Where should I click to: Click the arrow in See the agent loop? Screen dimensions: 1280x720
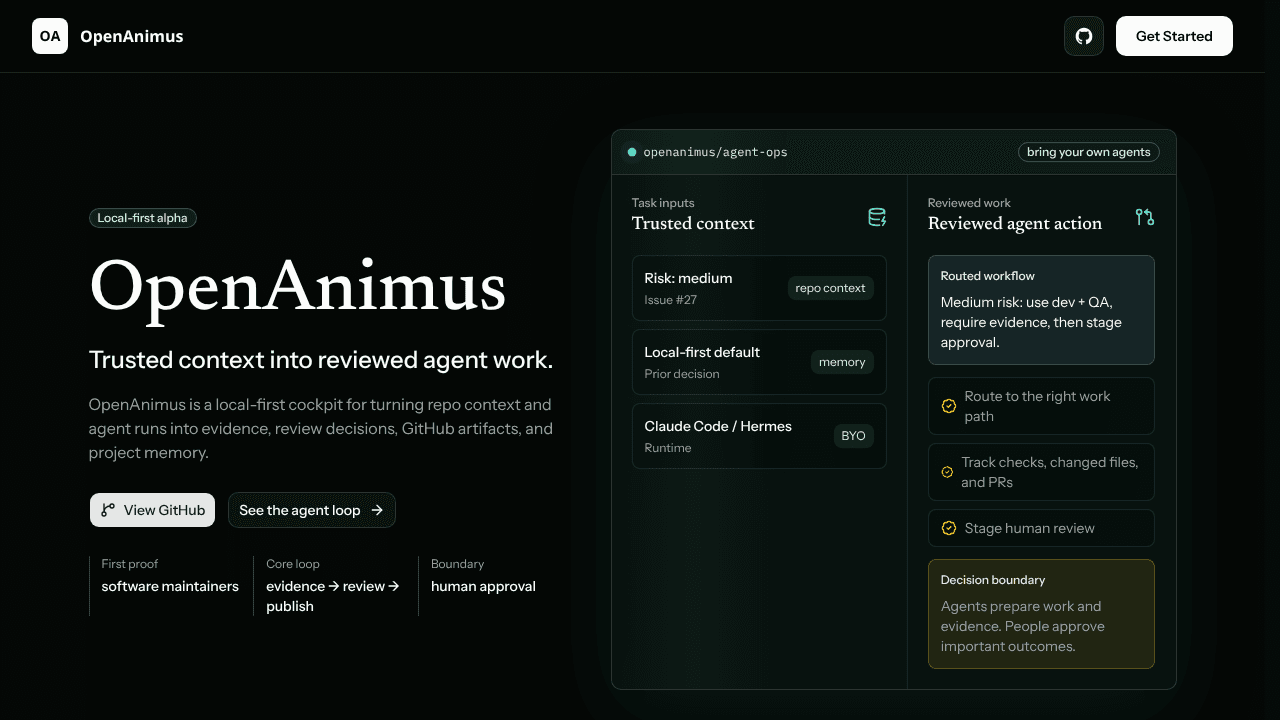[x=377, y=510]
